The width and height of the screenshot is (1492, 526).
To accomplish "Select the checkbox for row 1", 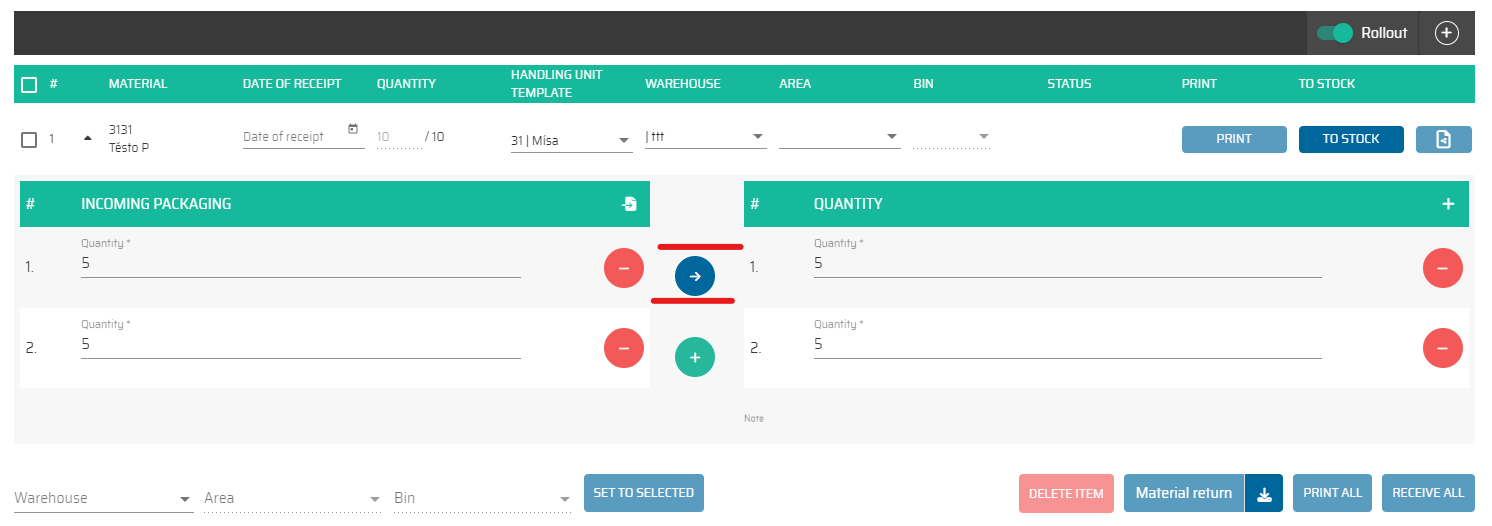I will [29, 139].
